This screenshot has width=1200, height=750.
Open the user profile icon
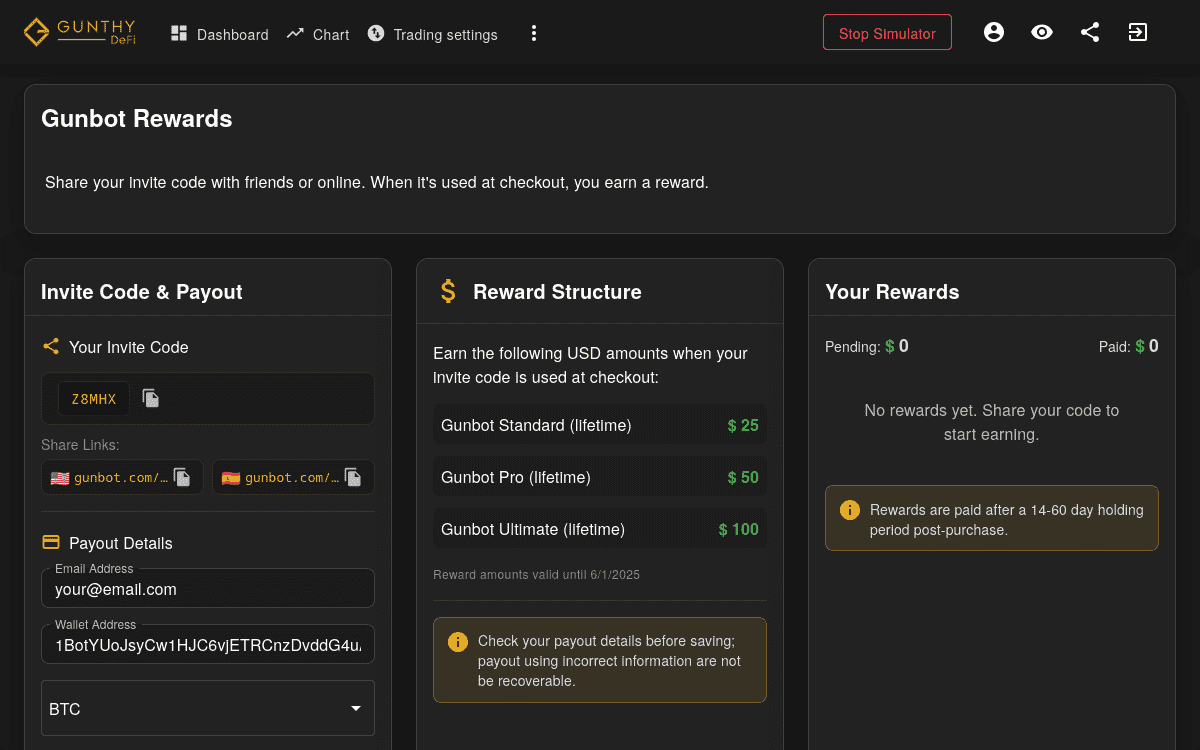coord(993,32)
